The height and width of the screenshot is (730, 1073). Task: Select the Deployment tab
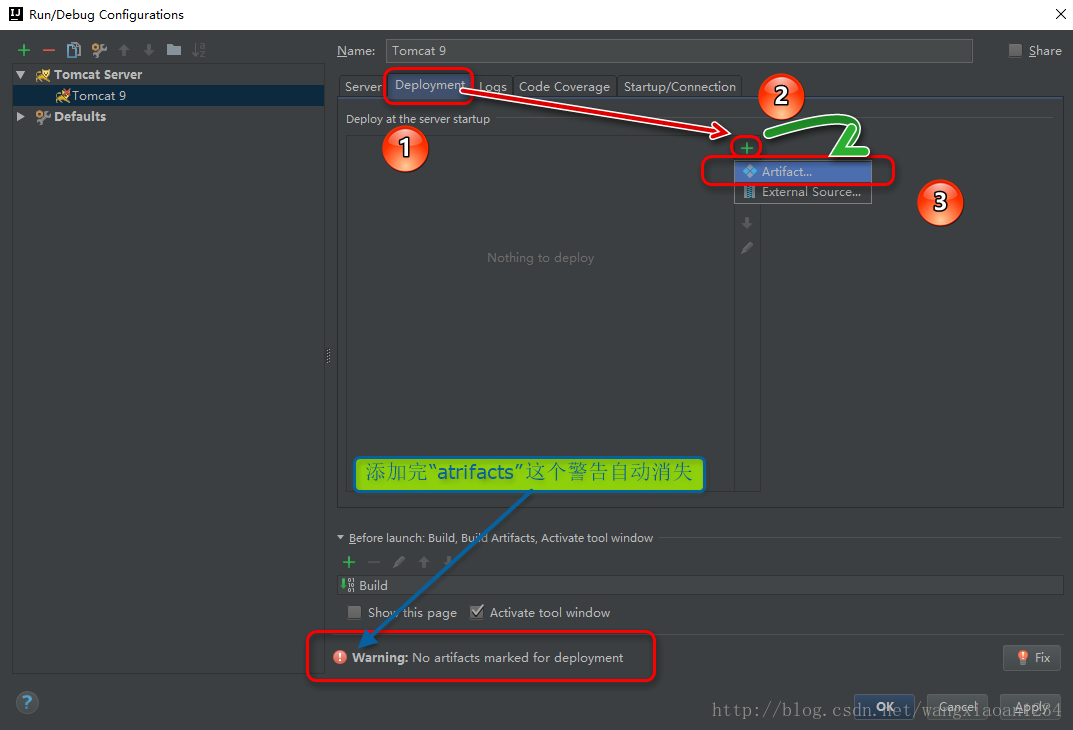tap(430, 85)
